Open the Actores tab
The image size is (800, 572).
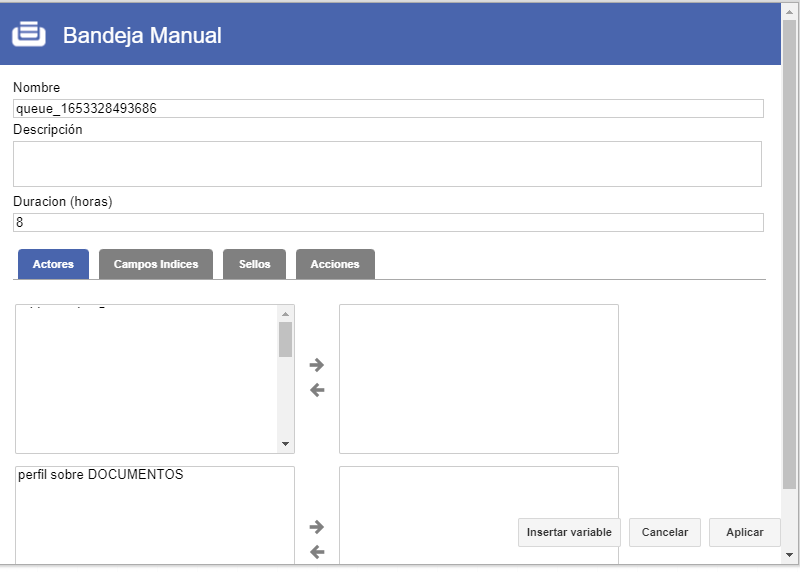[x=53, y=264]
